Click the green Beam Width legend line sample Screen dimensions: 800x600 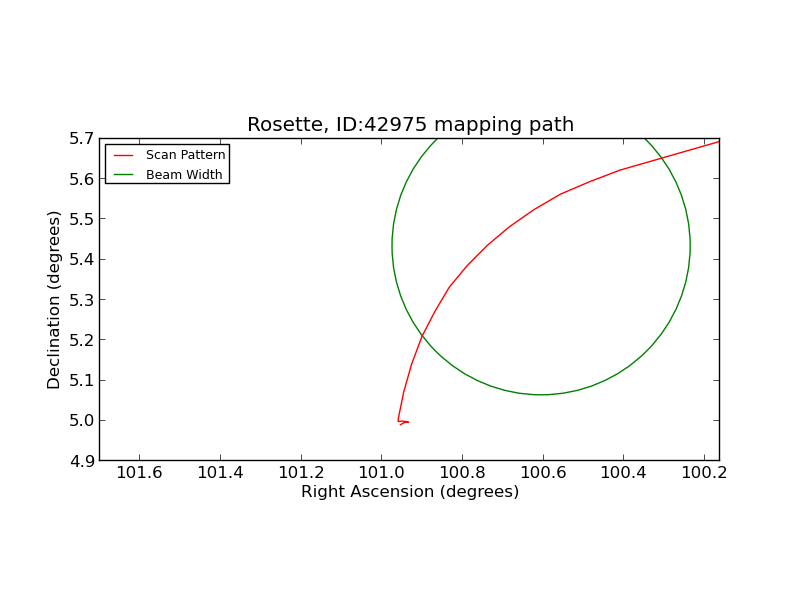click(x=123, y=175)
